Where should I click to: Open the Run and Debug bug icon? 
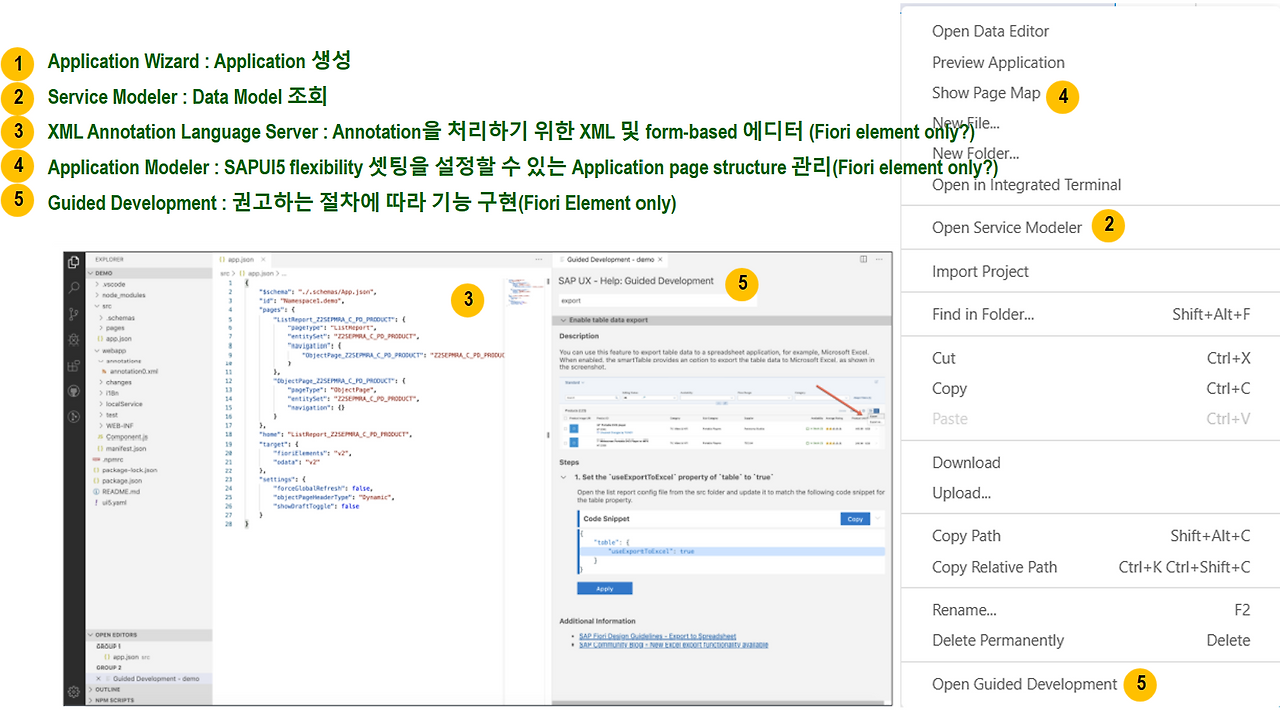(x=73, y=339)
